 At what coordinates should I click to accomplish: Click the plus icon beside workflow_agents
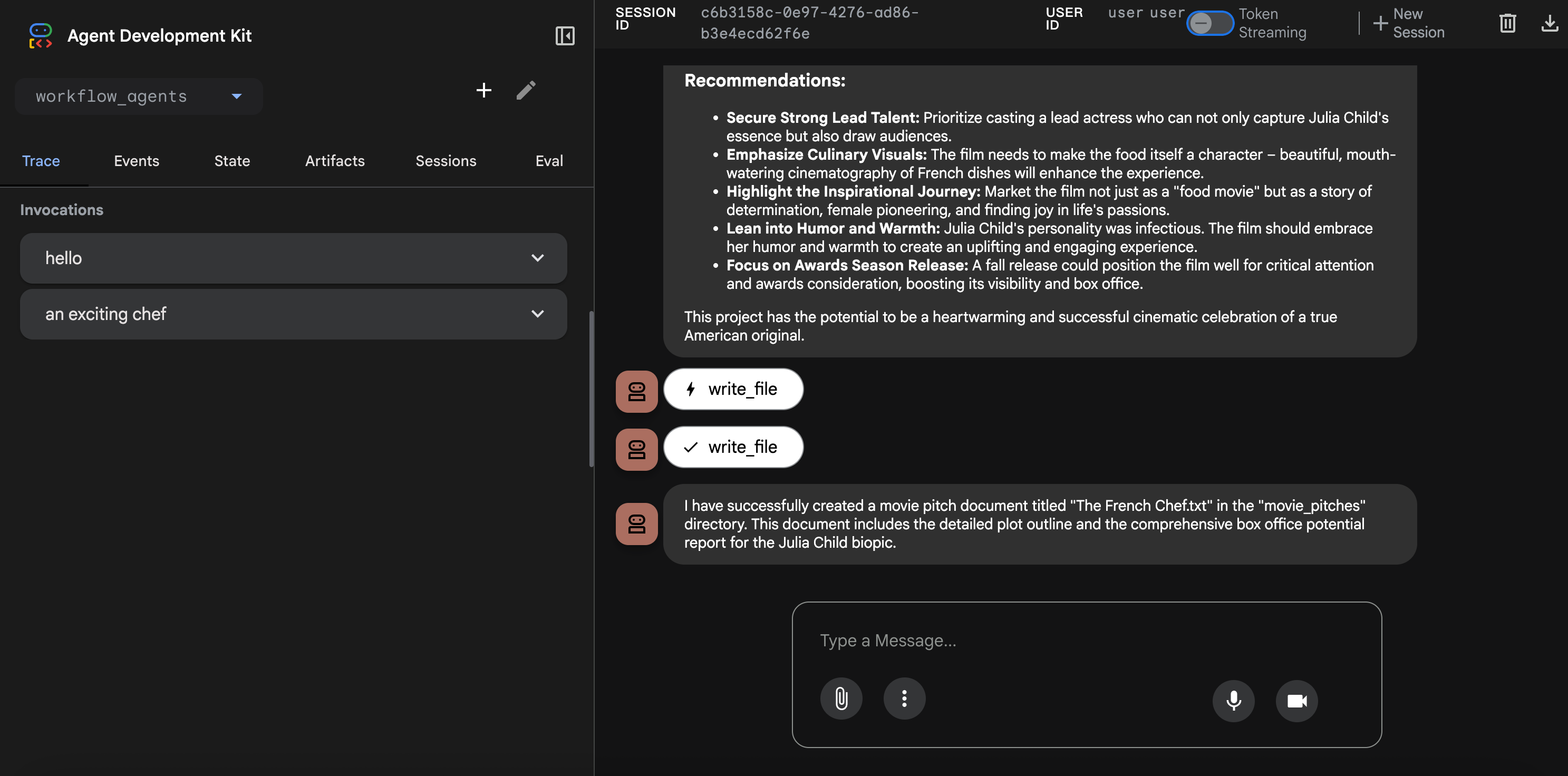(483, 91)
